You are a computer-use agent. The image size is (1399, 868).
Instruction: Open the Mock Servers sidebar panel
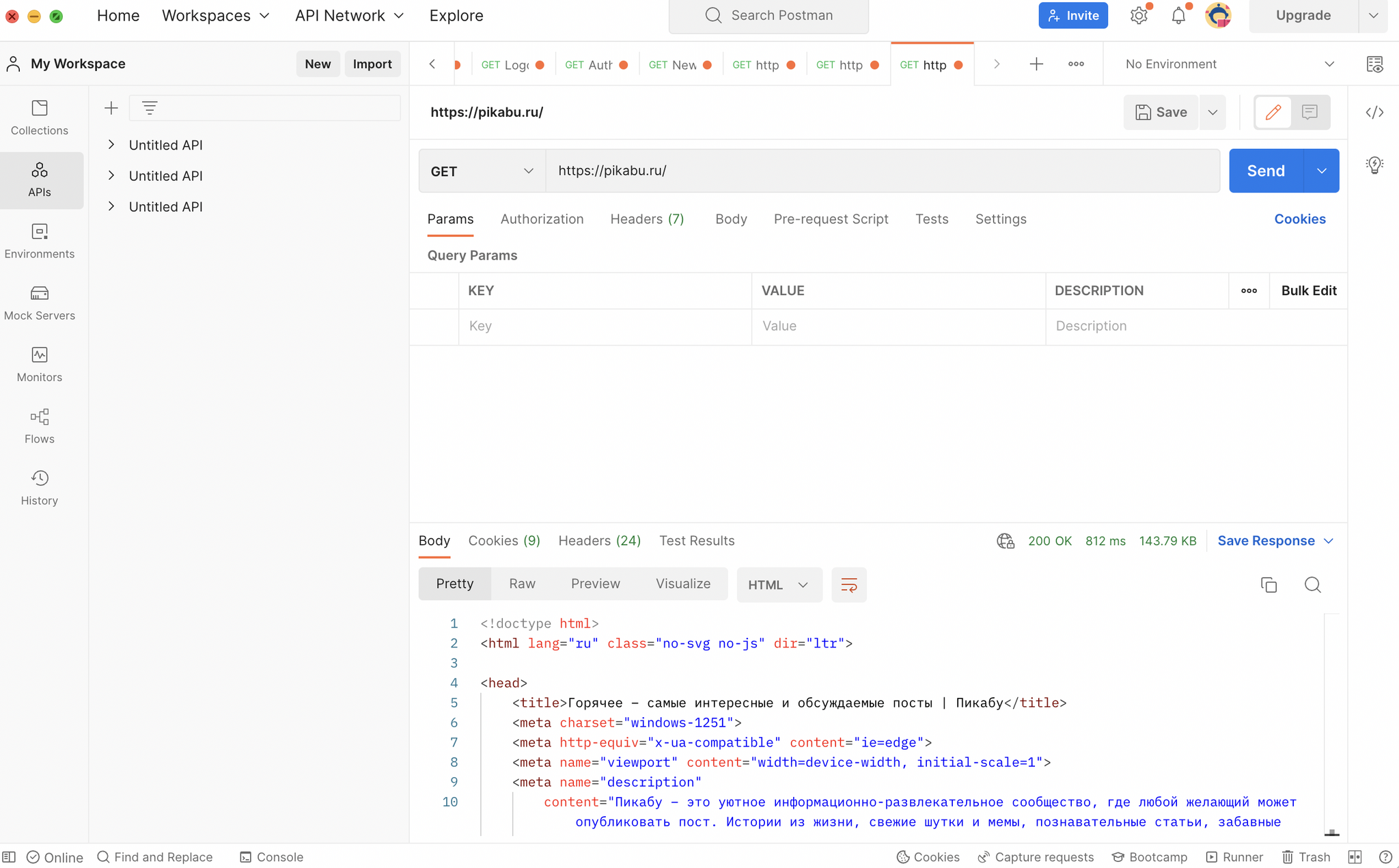coord(40,303)
